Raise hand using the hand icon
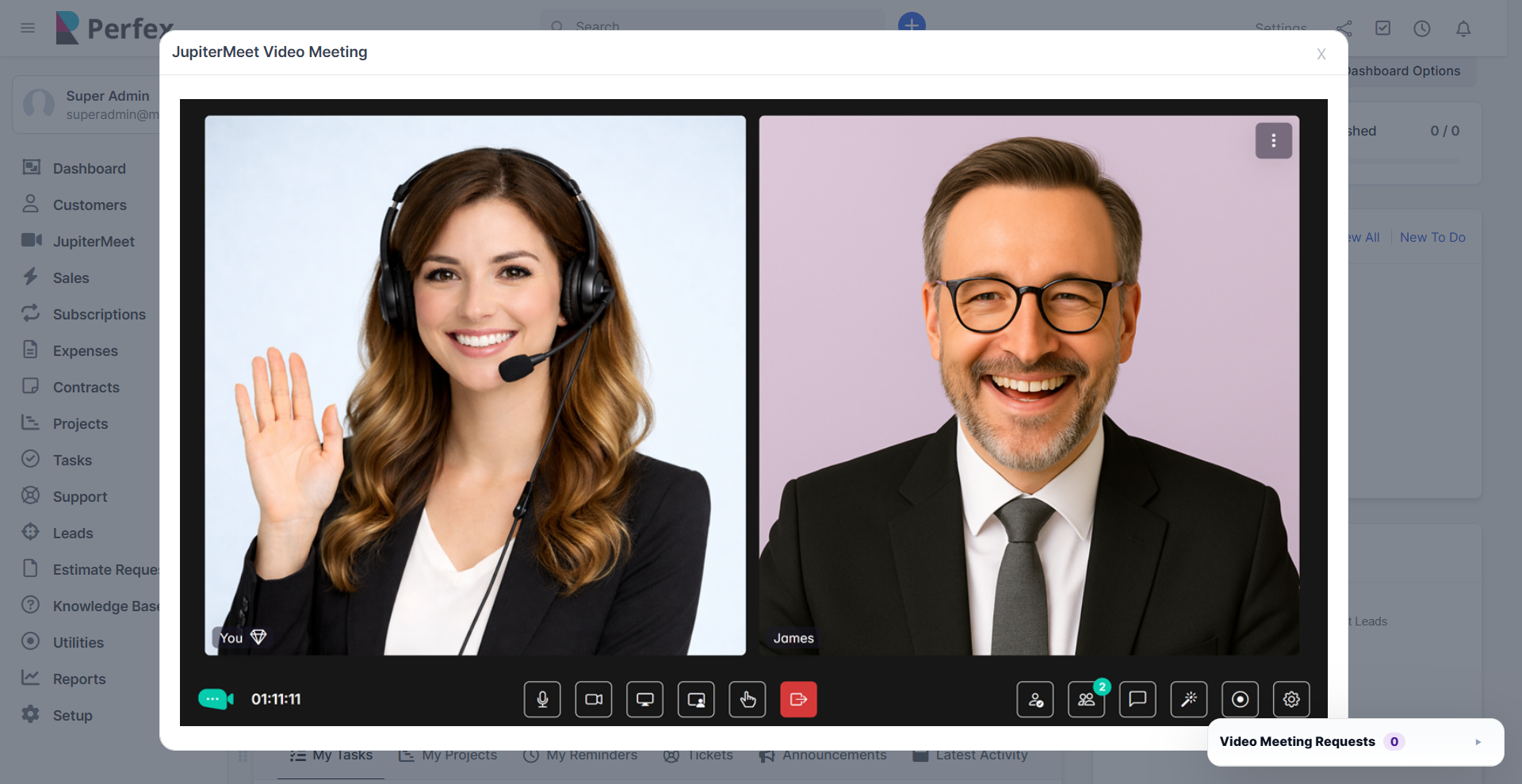The height and width of the screenshot is (784, 1522). coord(748,699)
